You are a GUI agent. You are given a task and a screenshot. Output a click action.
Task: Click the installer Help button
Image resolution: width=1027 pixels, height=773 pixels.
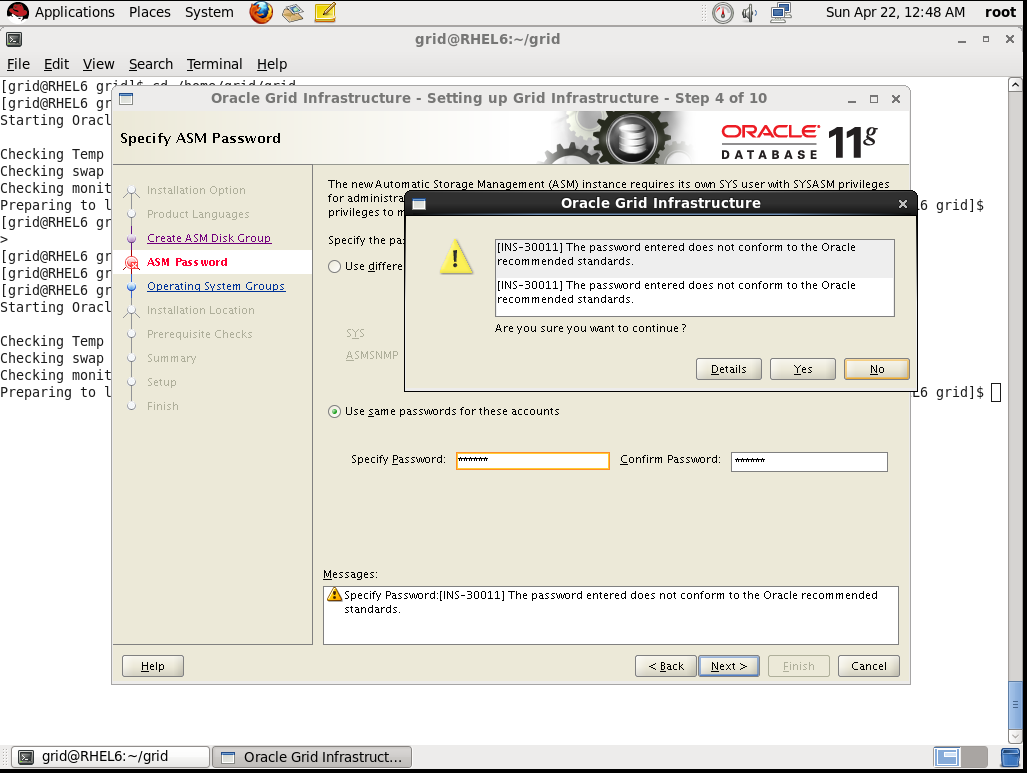(x=153, y=666)
